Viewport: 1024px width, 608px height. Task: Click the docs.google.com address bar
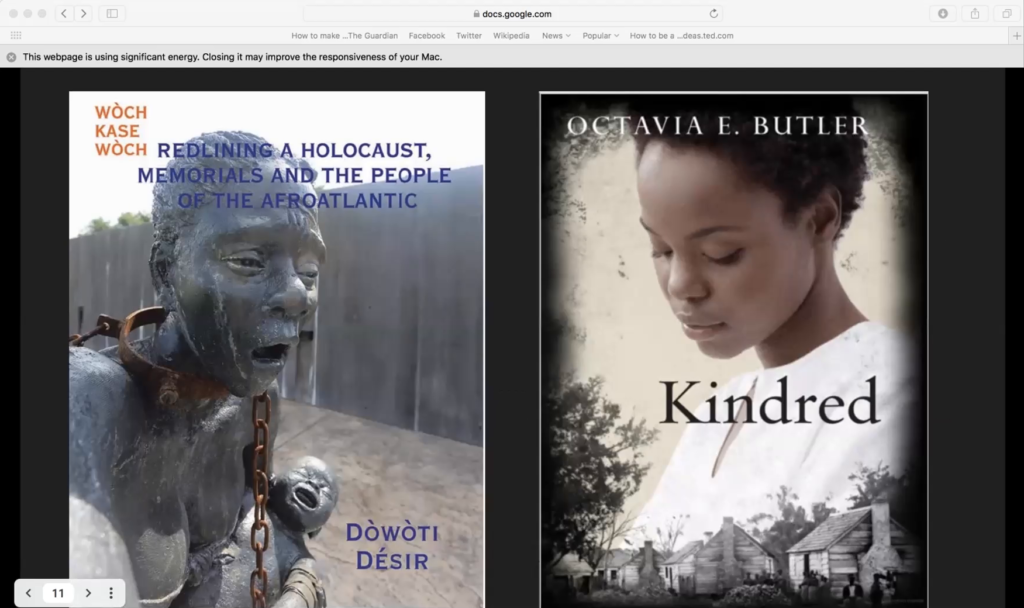coord(513,13)
